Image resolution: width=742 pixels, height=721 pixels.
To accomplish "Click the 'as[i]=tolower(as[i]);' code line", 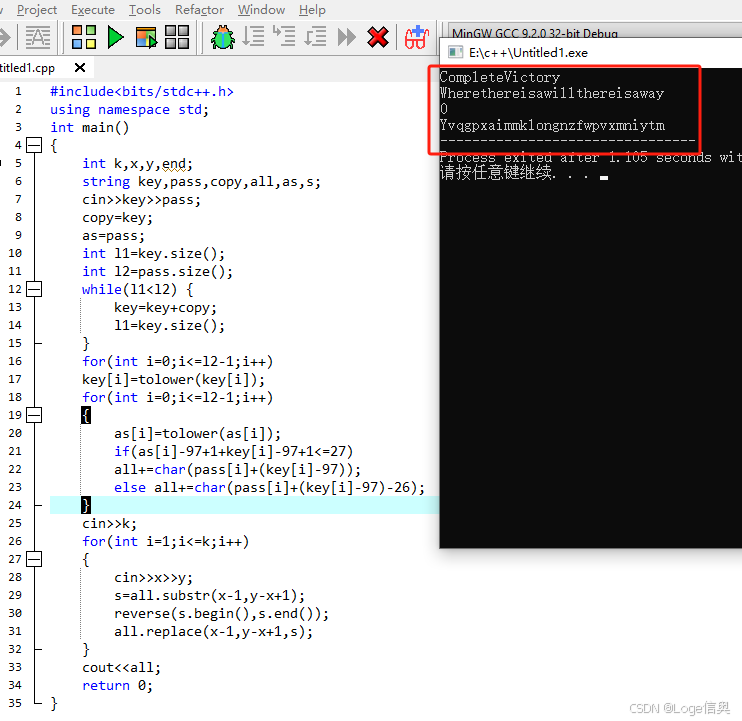I will 197,433.
